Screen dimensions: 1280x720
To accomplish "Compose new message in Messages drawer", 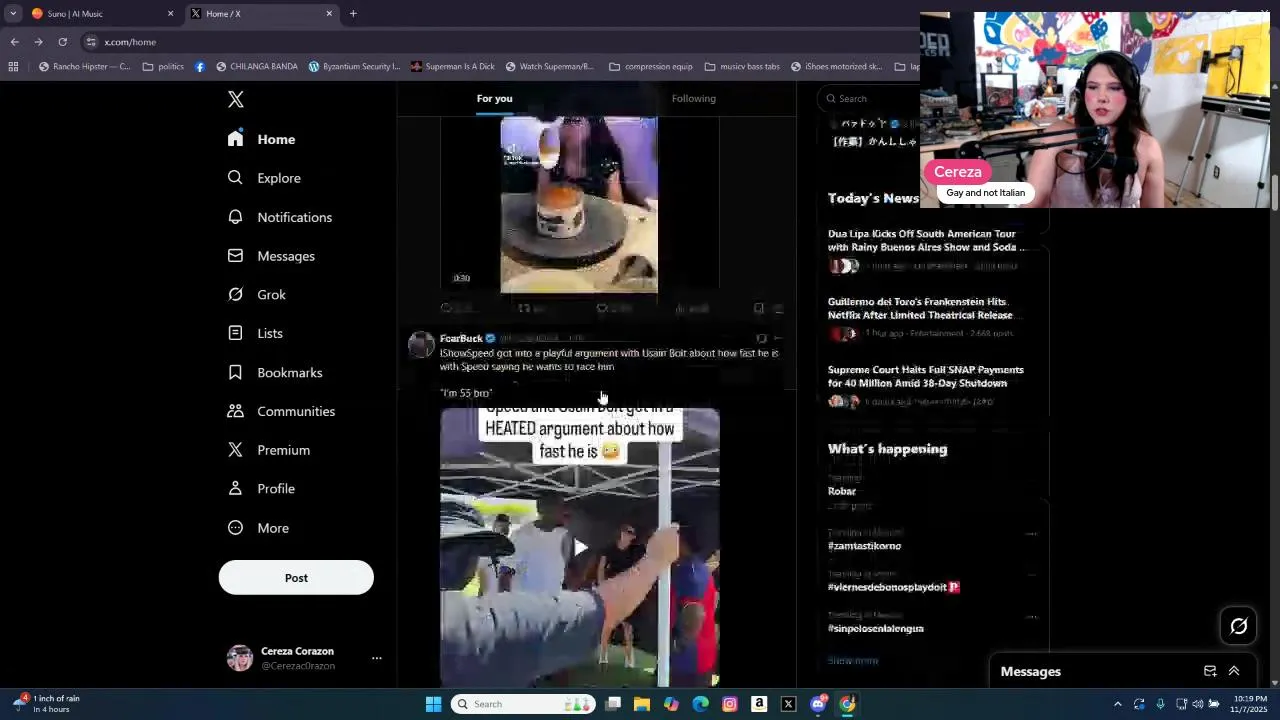I will pyautogui.click(x=1210, y=671).
